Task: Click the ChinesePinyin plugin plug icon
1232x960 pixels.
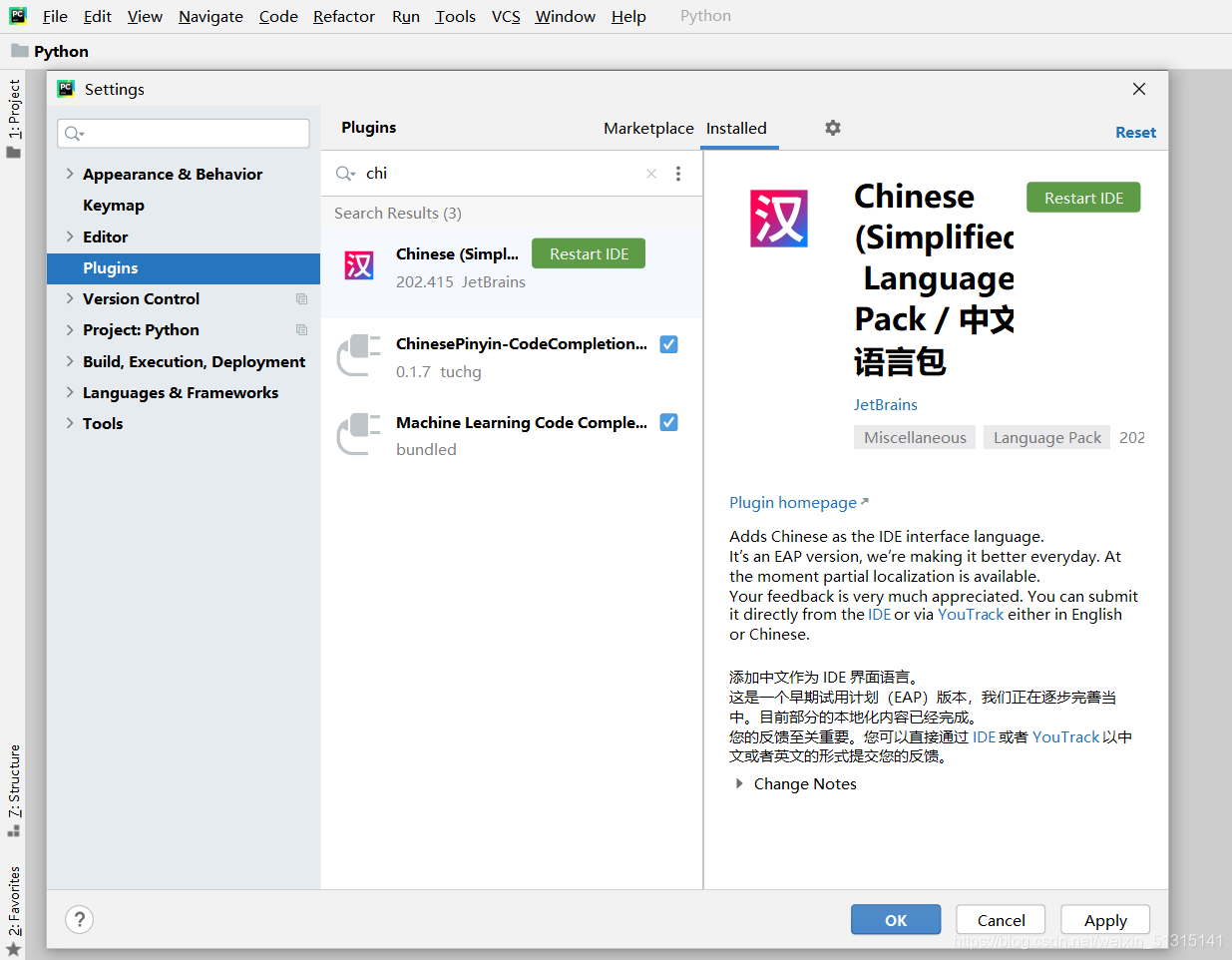Action: 359,355
